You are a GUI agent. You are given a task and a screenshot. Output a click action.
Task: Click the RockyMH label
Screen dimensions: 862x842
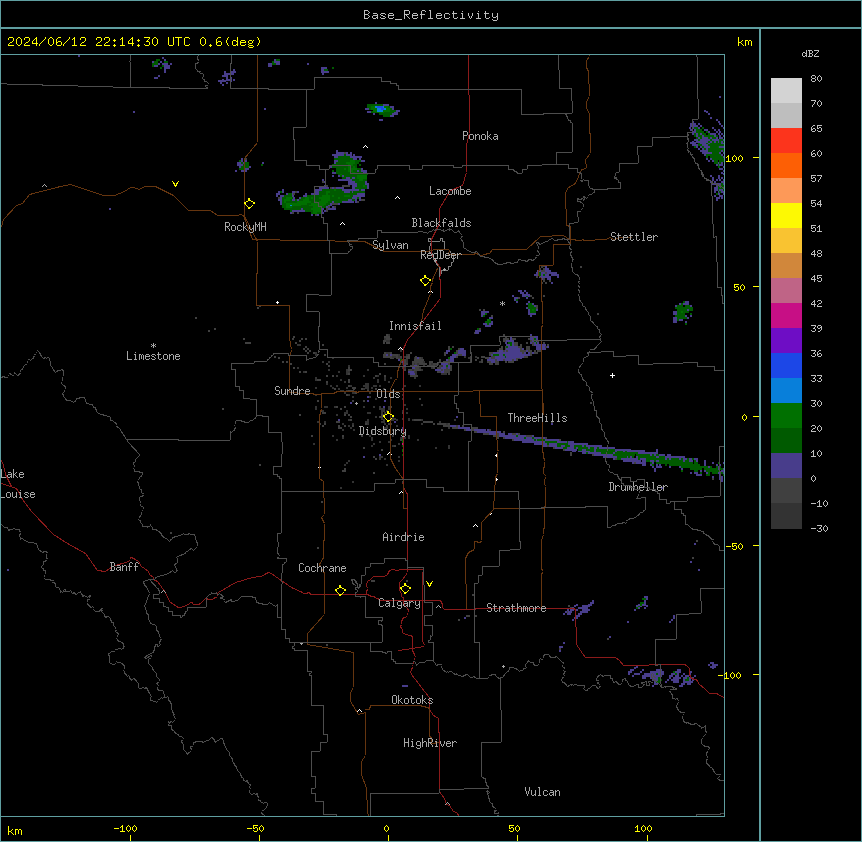click(245, 227)
